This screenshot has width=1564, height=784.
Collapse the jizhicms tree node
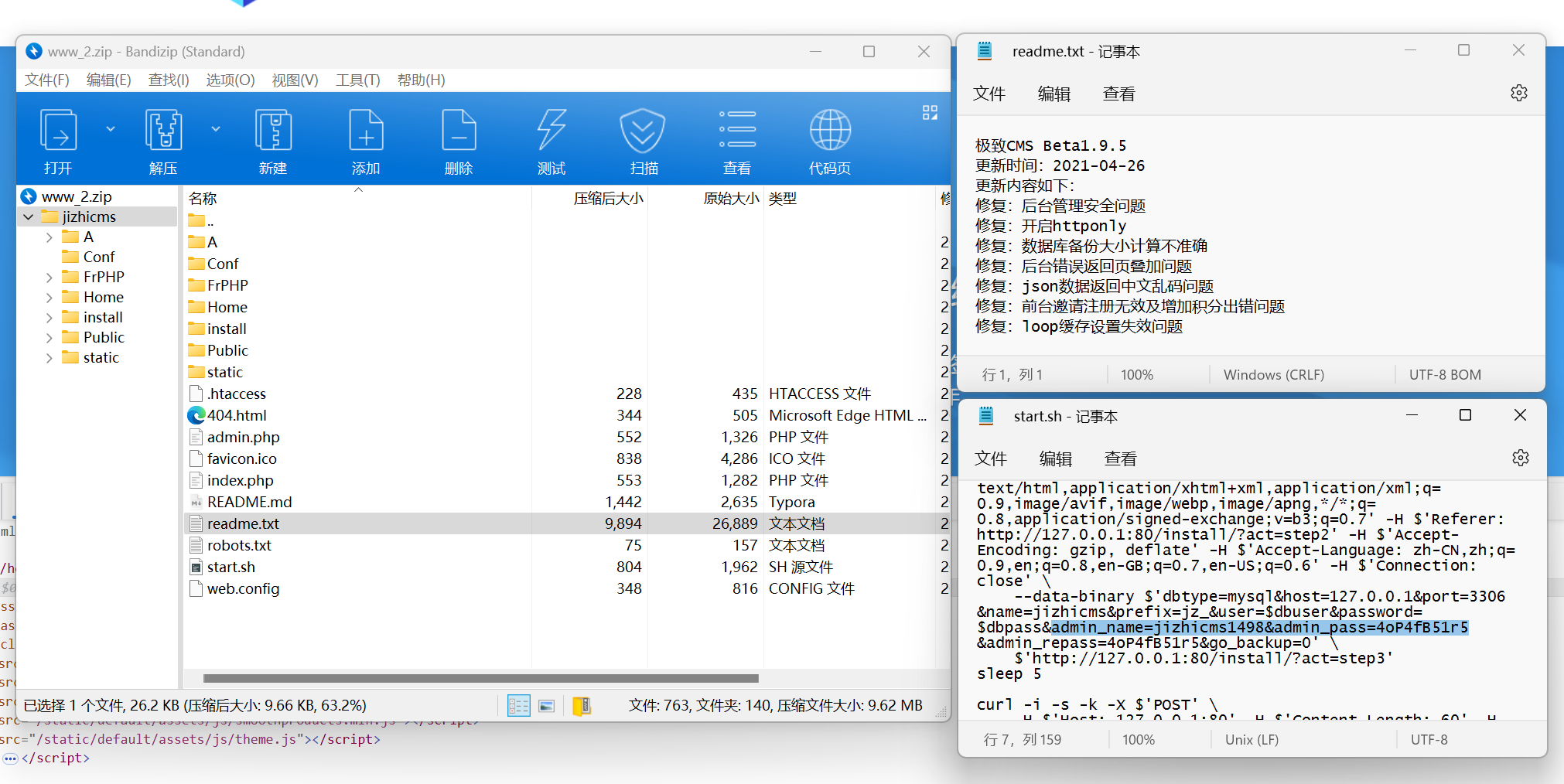point(29,217)
